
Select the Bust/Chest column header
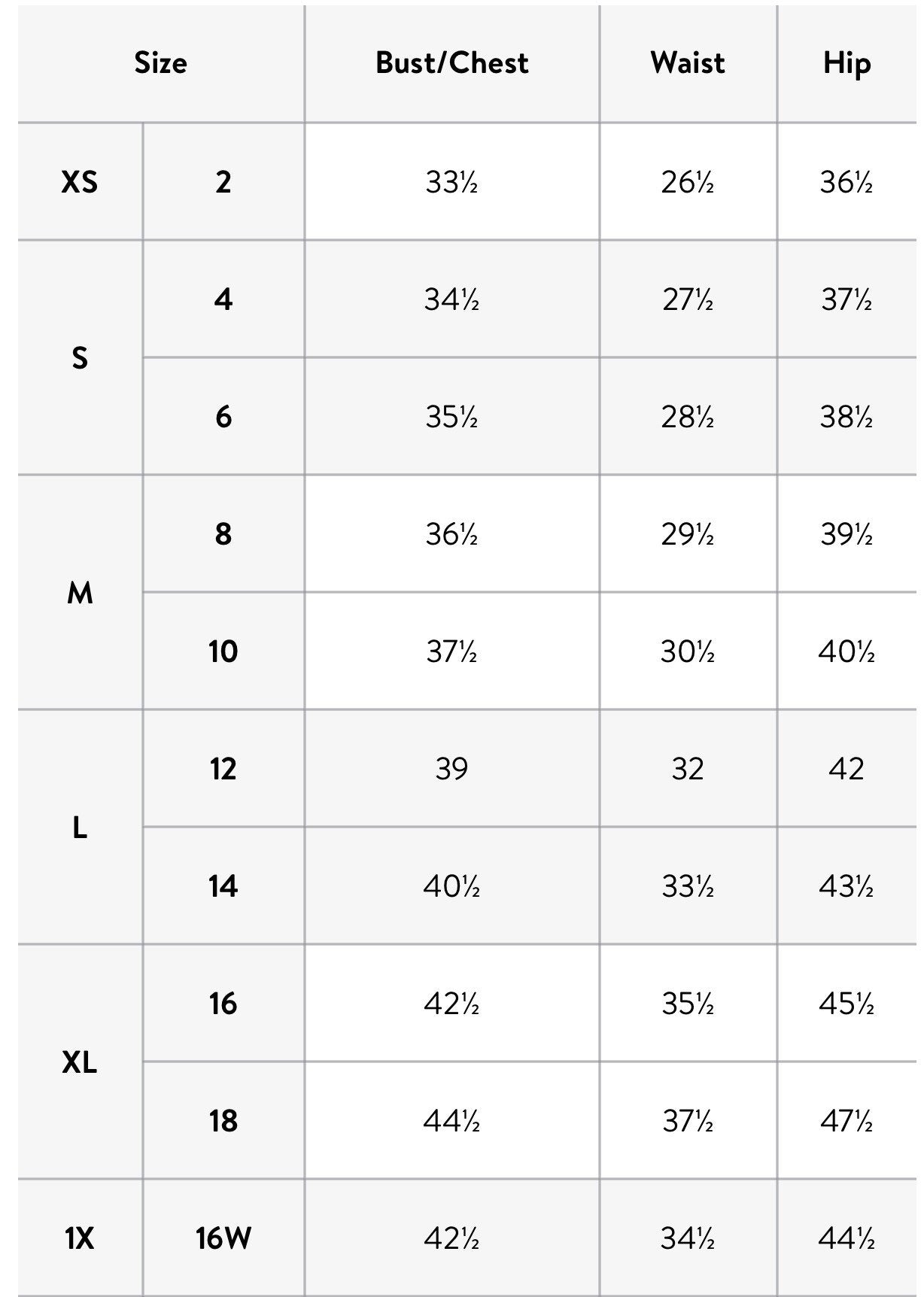(x=452, y=63)
